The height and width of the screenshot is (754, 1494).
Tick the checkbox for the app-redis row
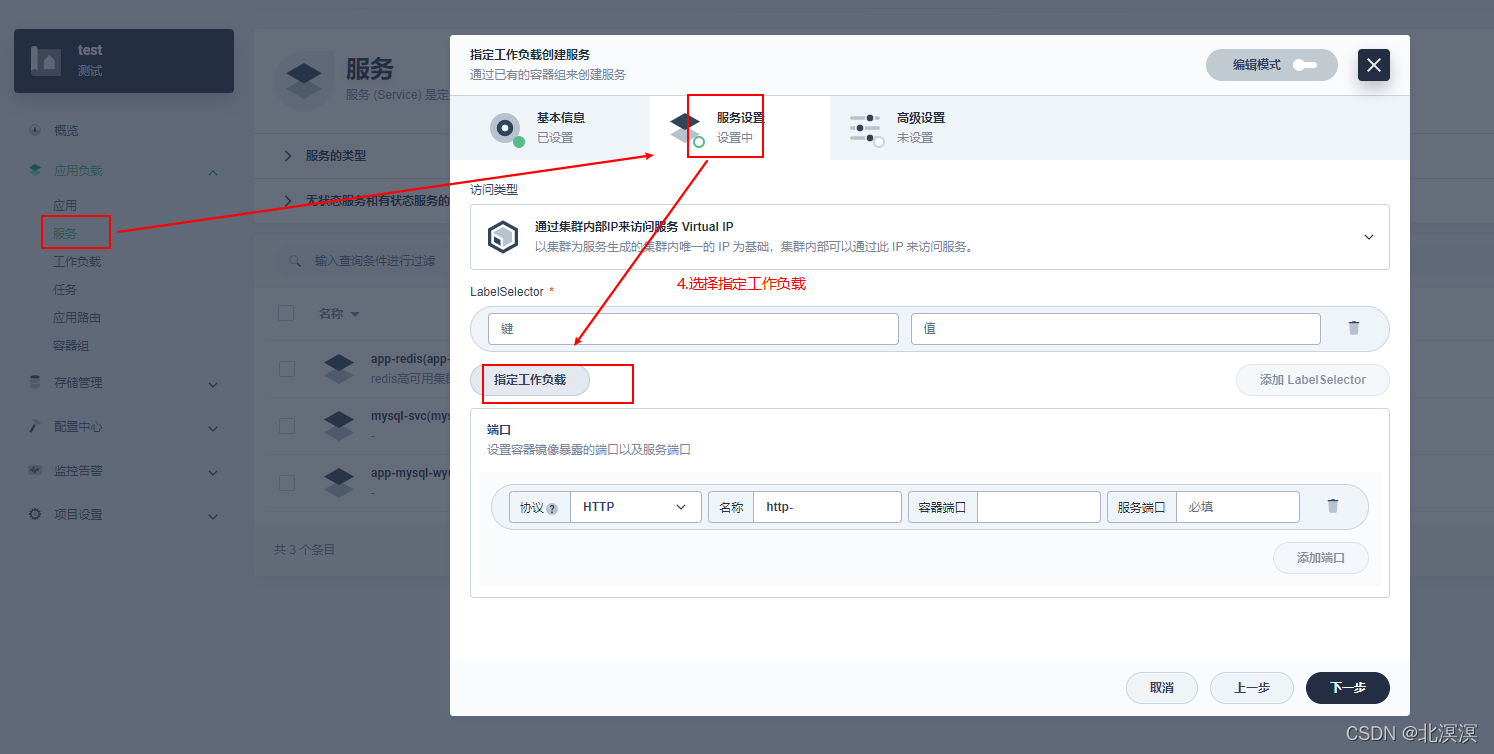click(287, 369)
